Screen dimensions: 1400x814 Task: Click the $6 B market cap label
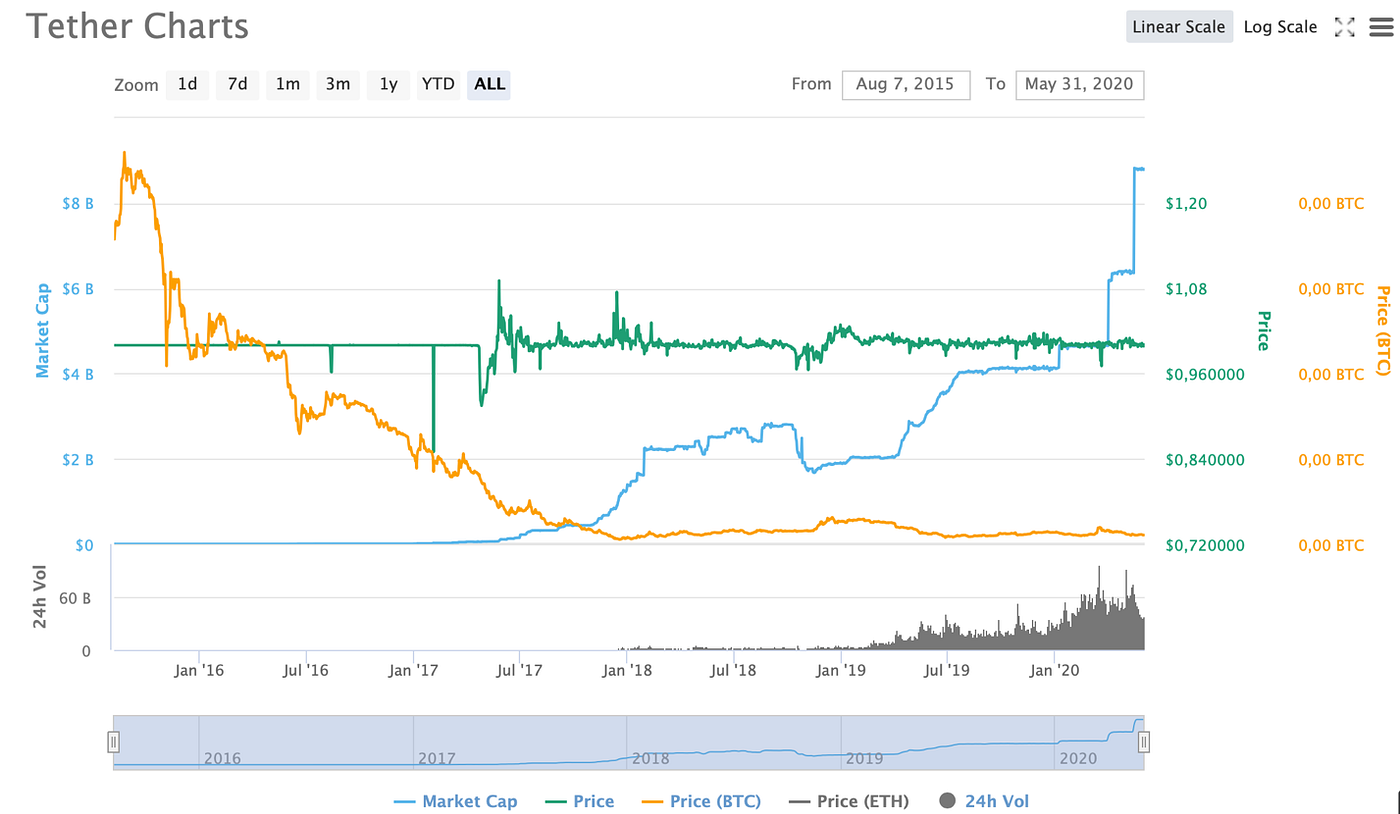pos(78,288)
